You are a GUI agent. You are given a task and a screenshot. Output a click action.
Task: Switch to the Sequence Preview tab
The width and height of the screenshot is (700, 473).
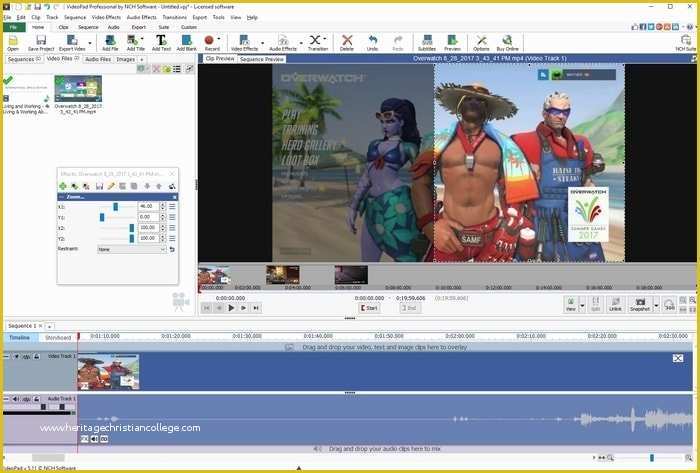(262, 59)
